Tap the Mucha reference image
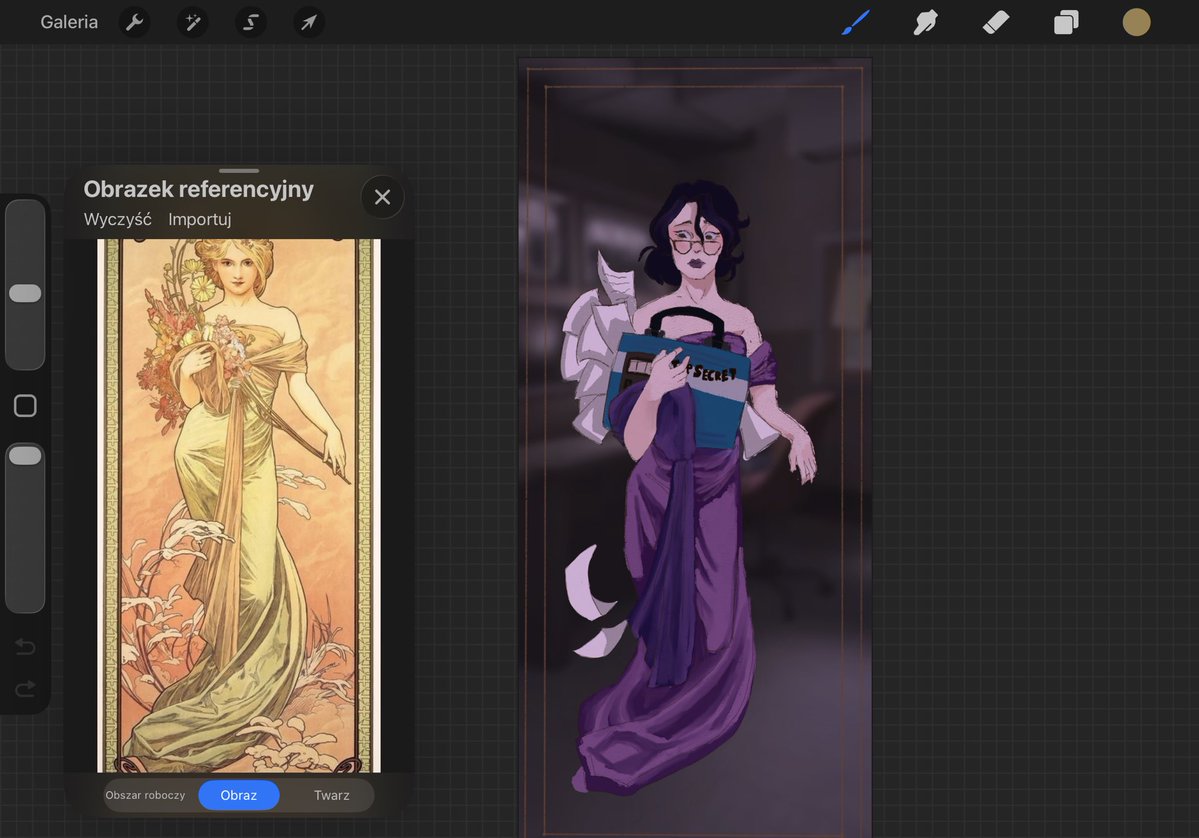Image resolution: width=1199 pixels, height=838 pixels. 239,505
